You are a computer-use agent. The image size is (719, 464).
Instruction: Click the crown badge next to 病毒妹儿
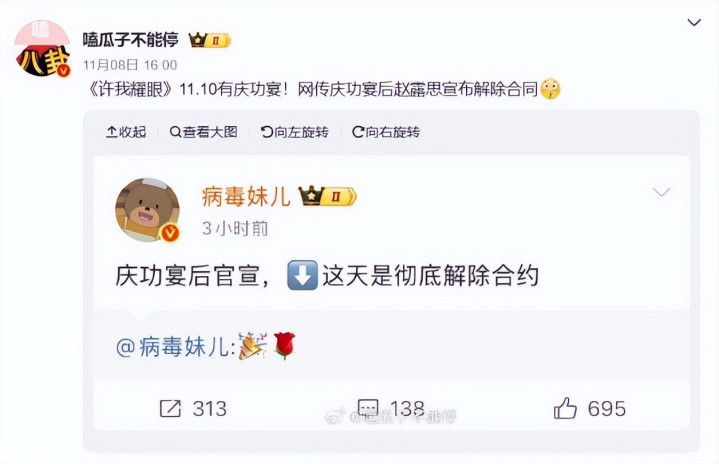tap(327, 196)
